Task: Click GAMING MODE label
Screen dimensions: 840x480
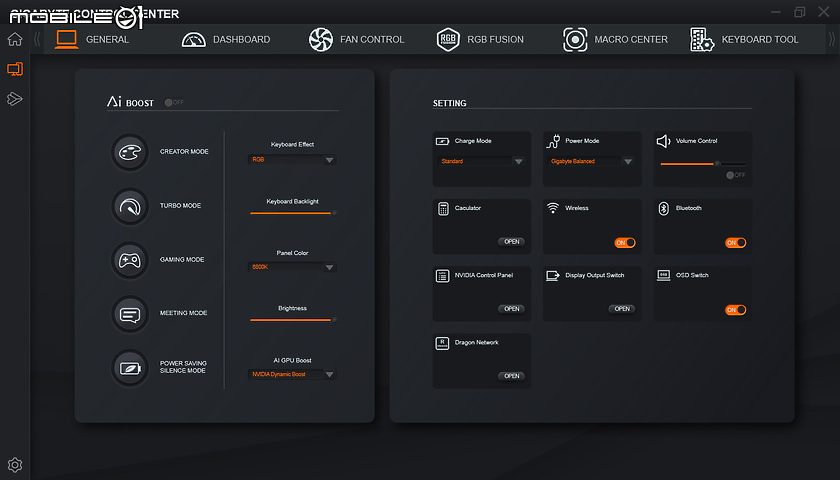Action: [x=182, y=259]
